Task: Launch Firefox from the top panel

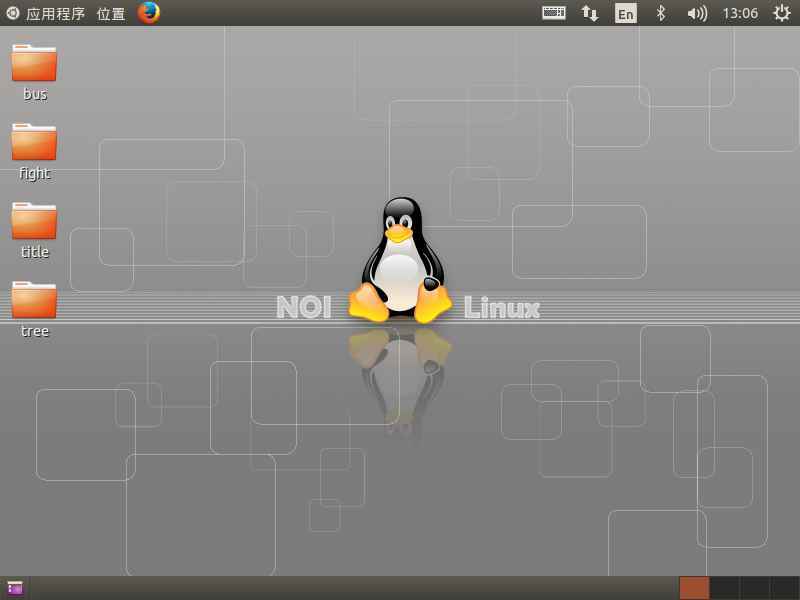Action: pyautogui.click(x=149, y=13)
